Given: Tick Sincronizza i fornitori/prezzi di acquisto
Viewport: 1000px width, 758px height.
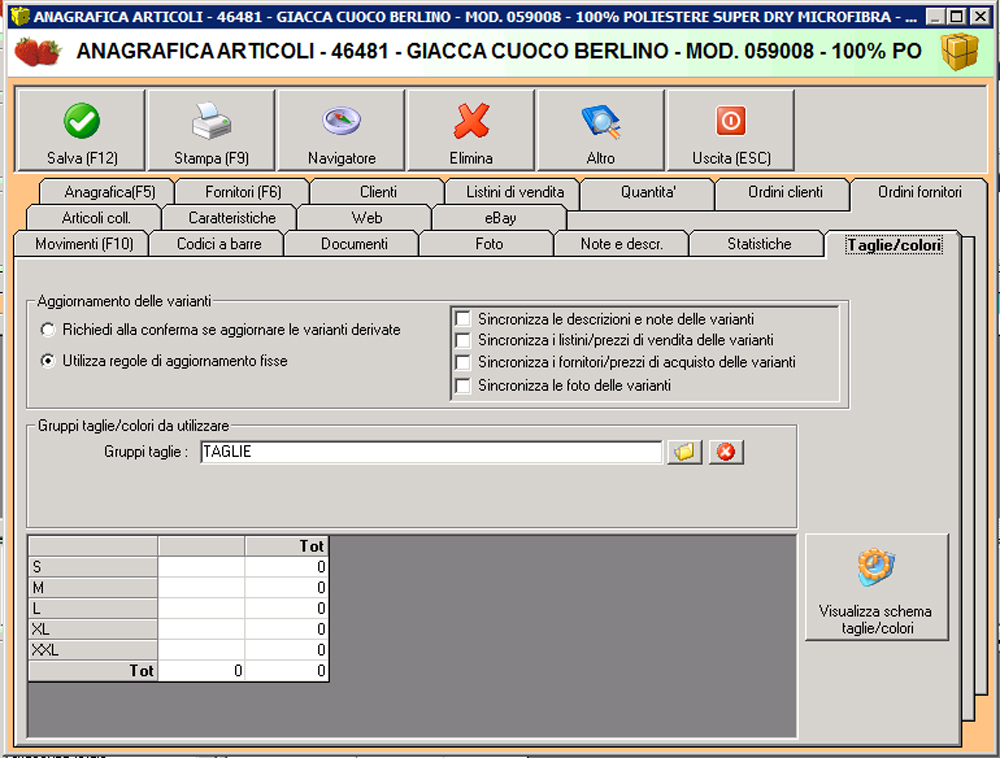Looking at the screenshot, I should [463, 363].
